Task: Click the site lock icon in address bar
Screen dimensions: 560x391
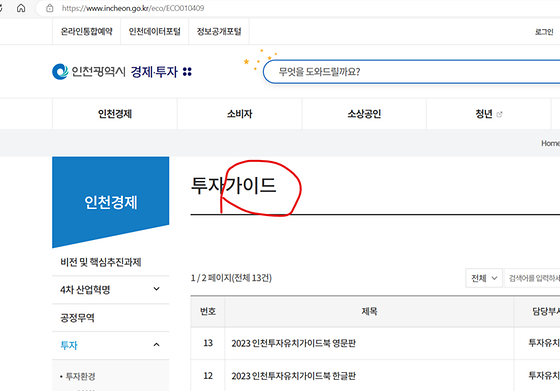Action: (50, 8)
